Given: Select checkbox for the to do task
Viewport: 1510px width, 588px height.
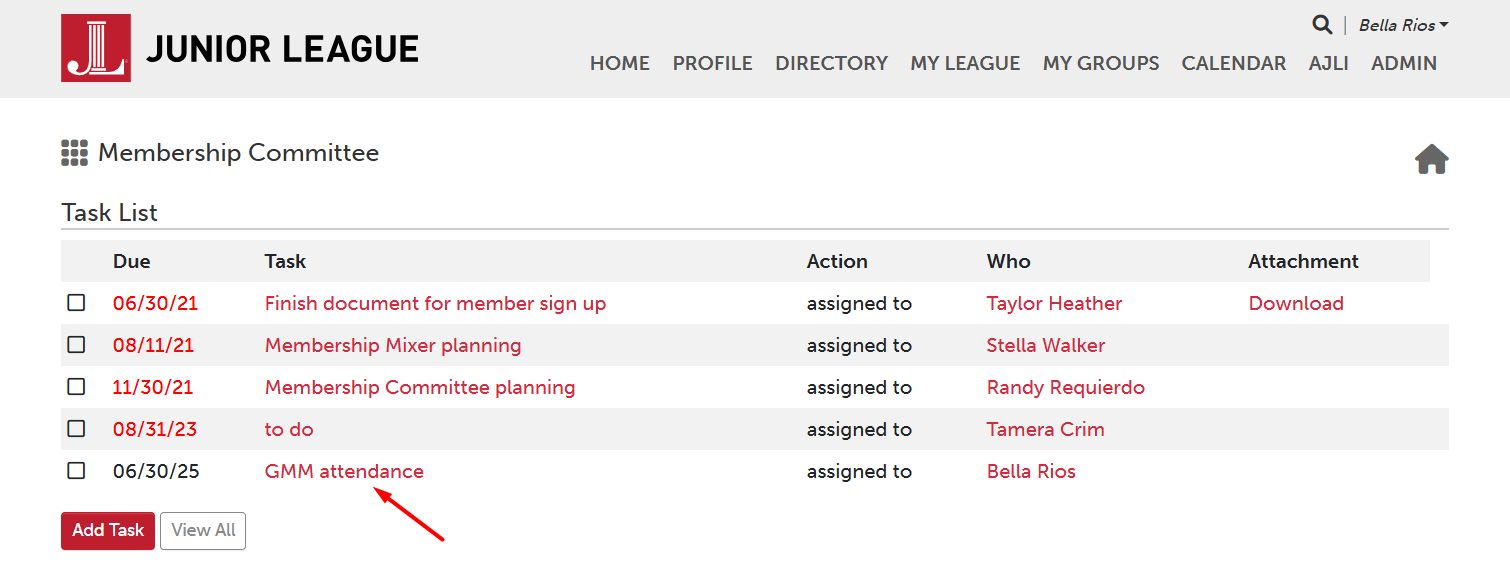Looking at the screenshot, I should pyautogui.click(x=76, y=429).
